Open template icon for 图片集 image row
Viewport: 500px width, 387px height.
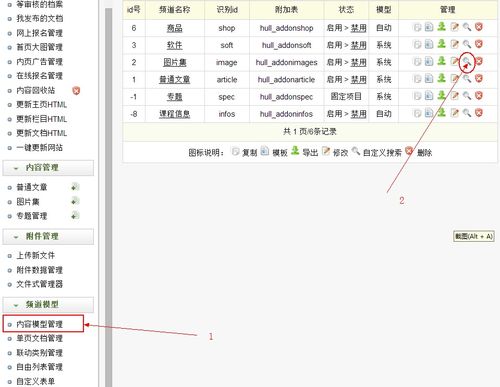point(429,61)
